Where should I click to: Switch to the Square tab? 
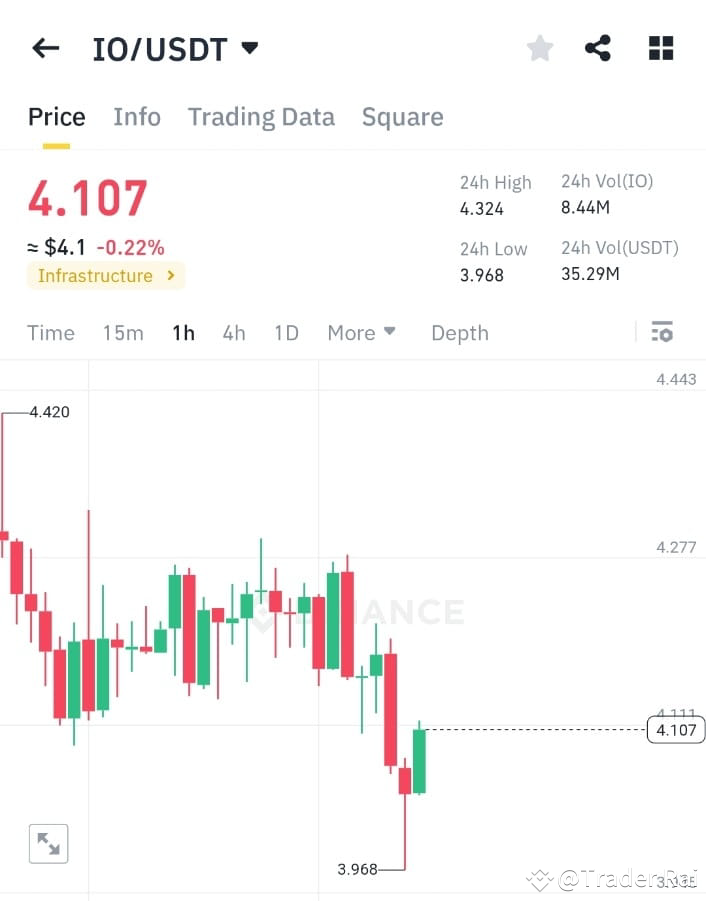[402, 117]
